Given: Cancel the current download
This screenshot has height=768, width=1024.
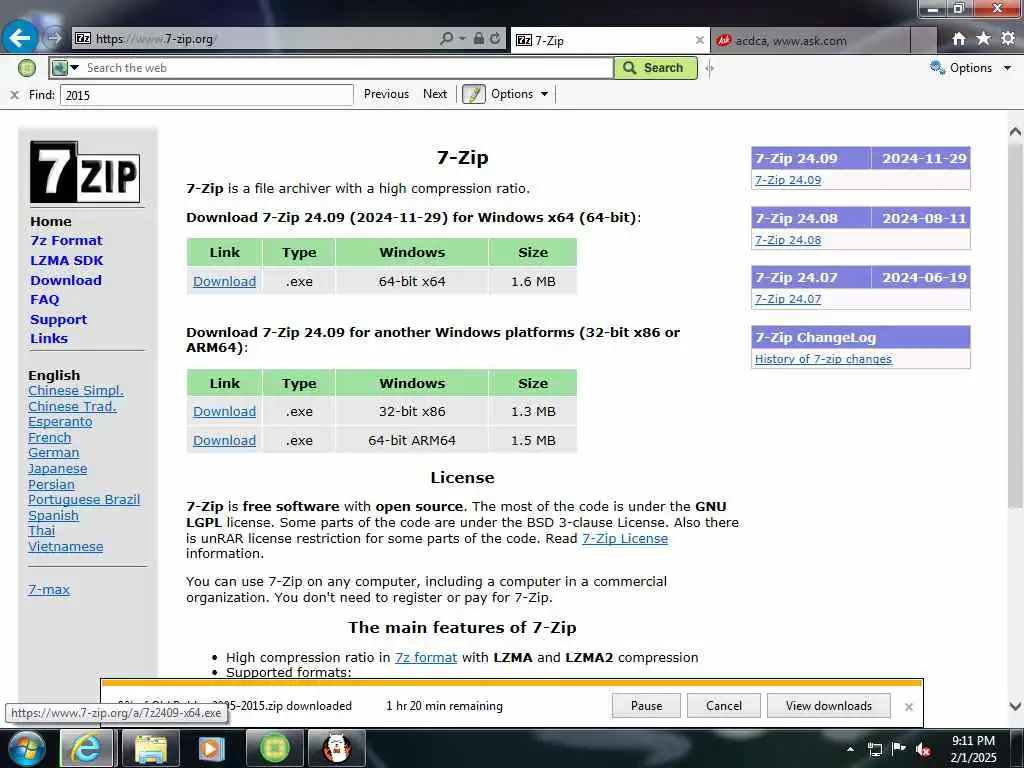Looking at the screenshot, I should pos(724,706).
